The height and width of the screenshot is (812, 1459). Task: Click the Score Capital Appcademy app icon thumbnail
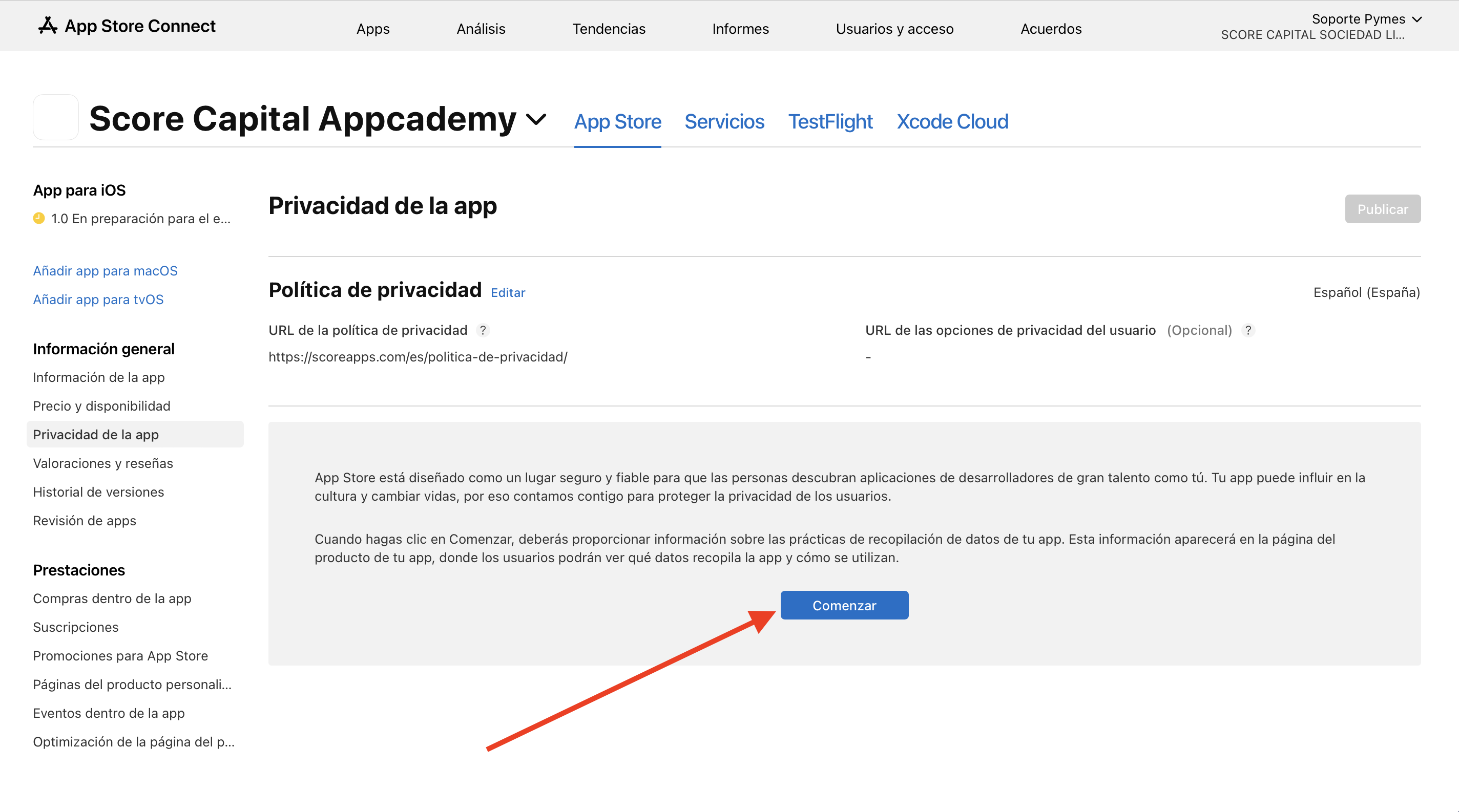[55, 117]
